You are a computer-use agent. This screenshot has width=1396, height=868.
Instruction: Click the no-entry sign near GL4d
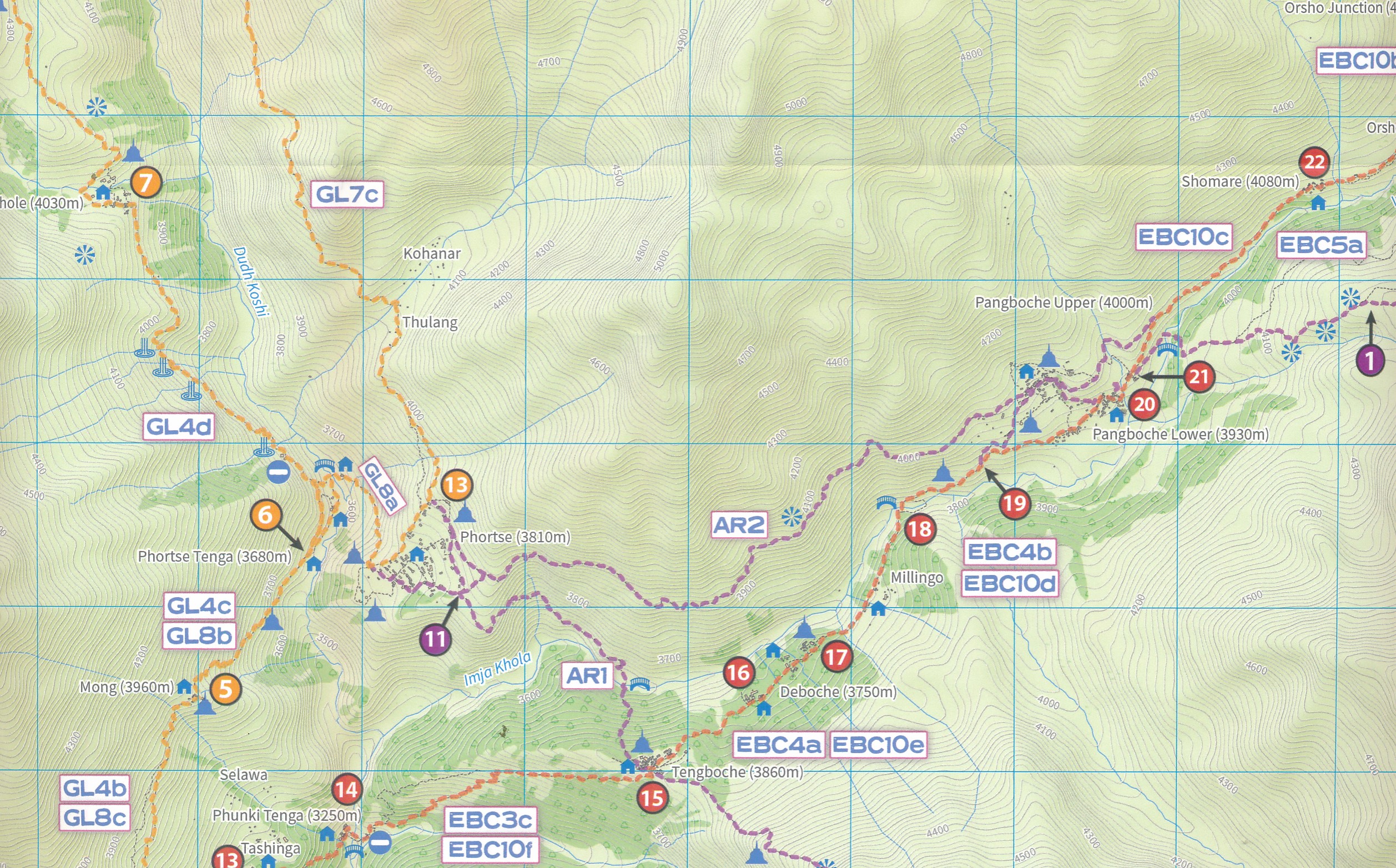(279, 472)
